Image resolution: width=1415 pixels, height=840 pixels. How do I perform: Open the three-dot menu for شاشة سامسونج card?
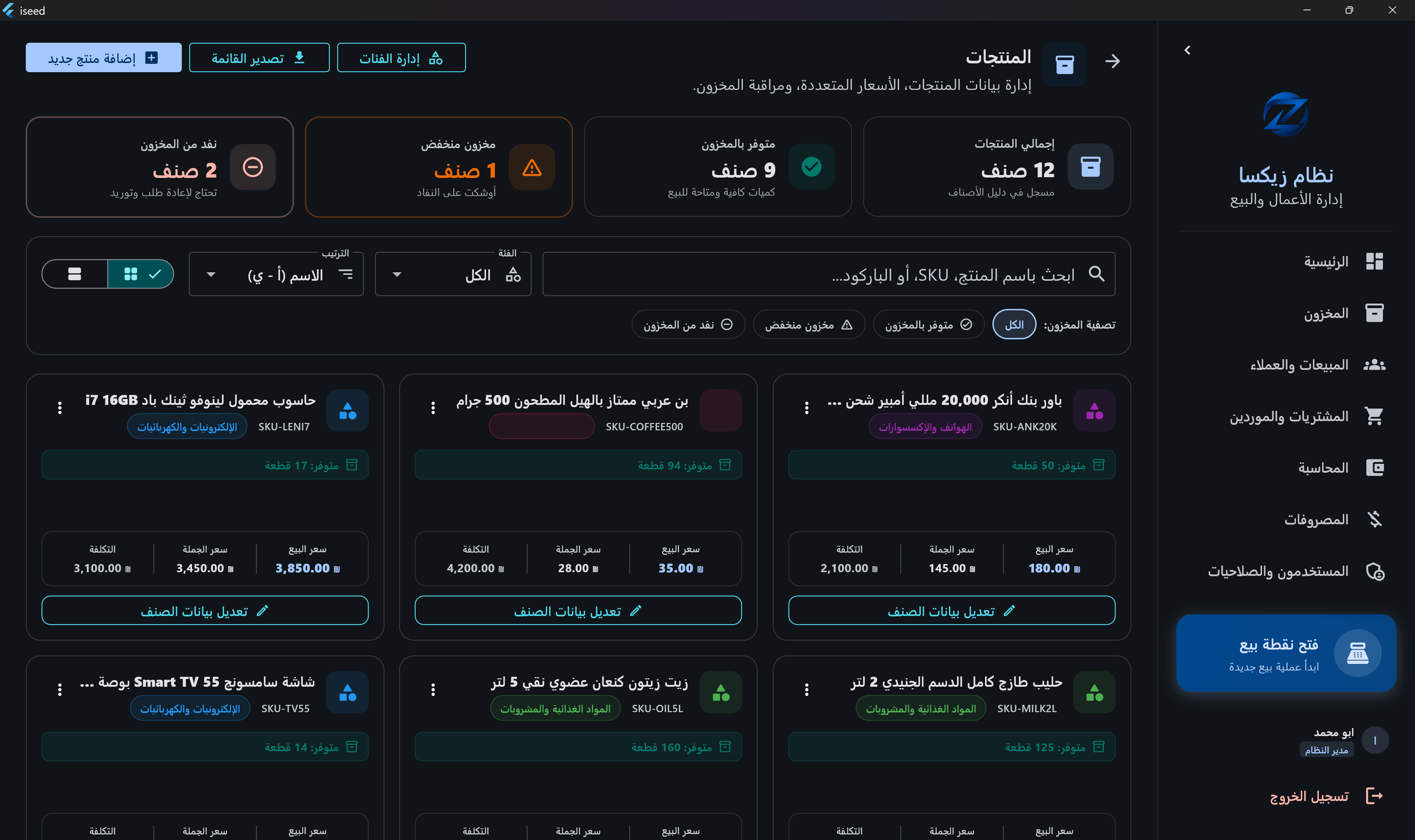(59, 689)
